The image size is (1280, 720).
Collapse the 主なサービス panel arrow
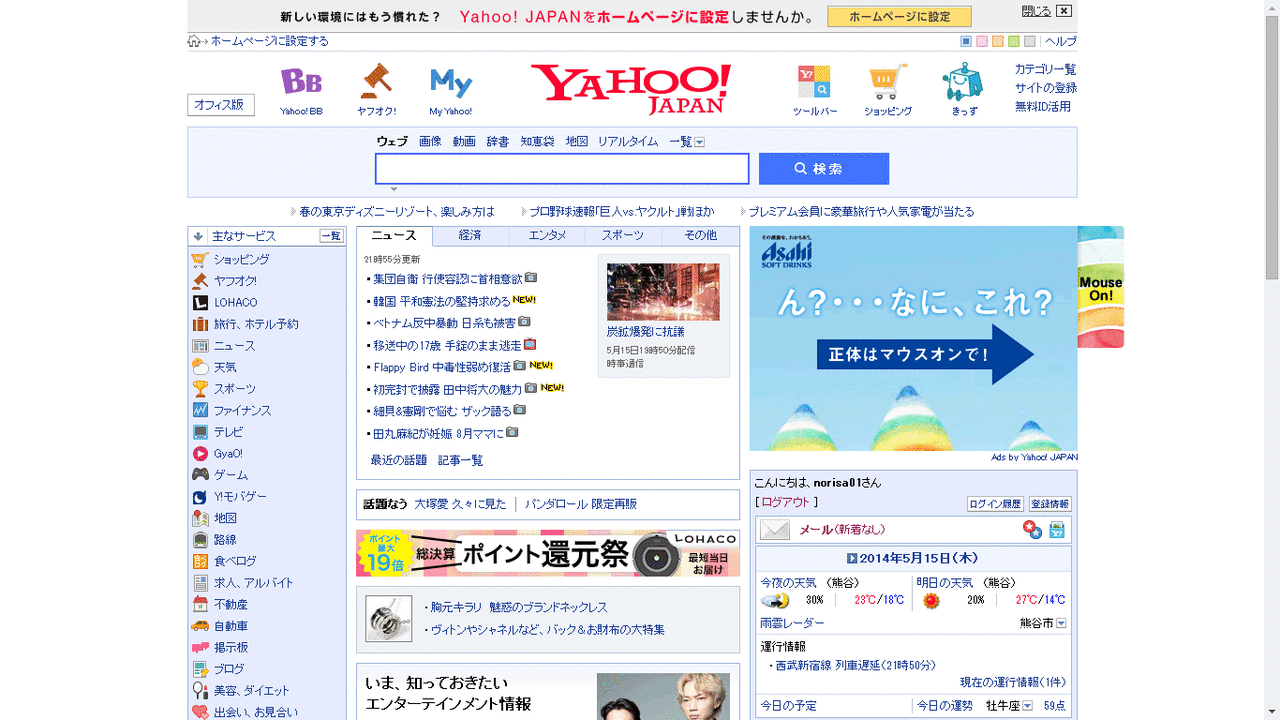(x=198, y=236)
